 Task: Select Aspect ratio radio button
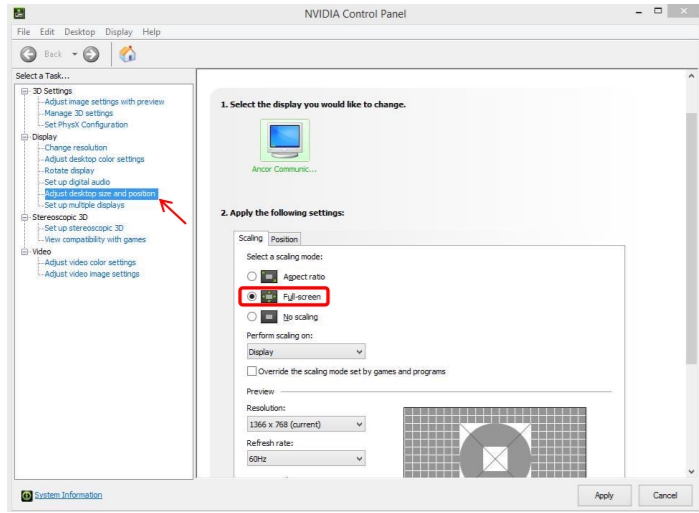point(252,276)
